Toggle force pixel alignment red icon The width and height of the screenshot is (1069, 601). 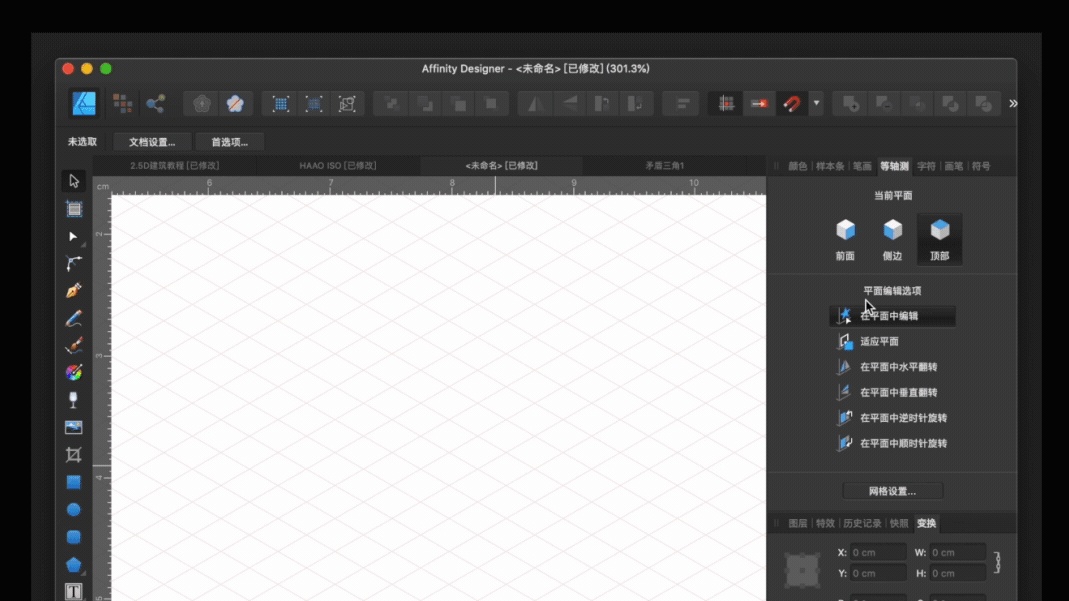pyautogui.click(x=759, y=104)
